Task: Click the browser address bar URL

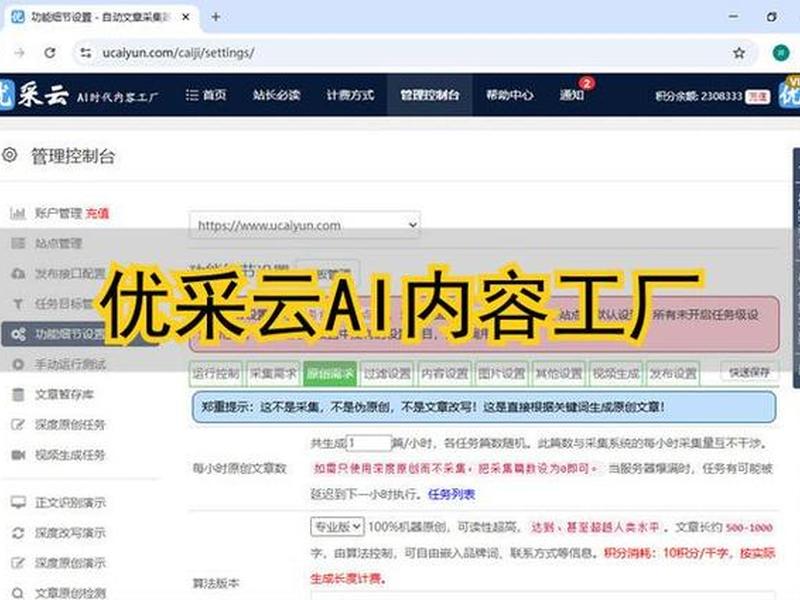Action: tap(178, 53)
